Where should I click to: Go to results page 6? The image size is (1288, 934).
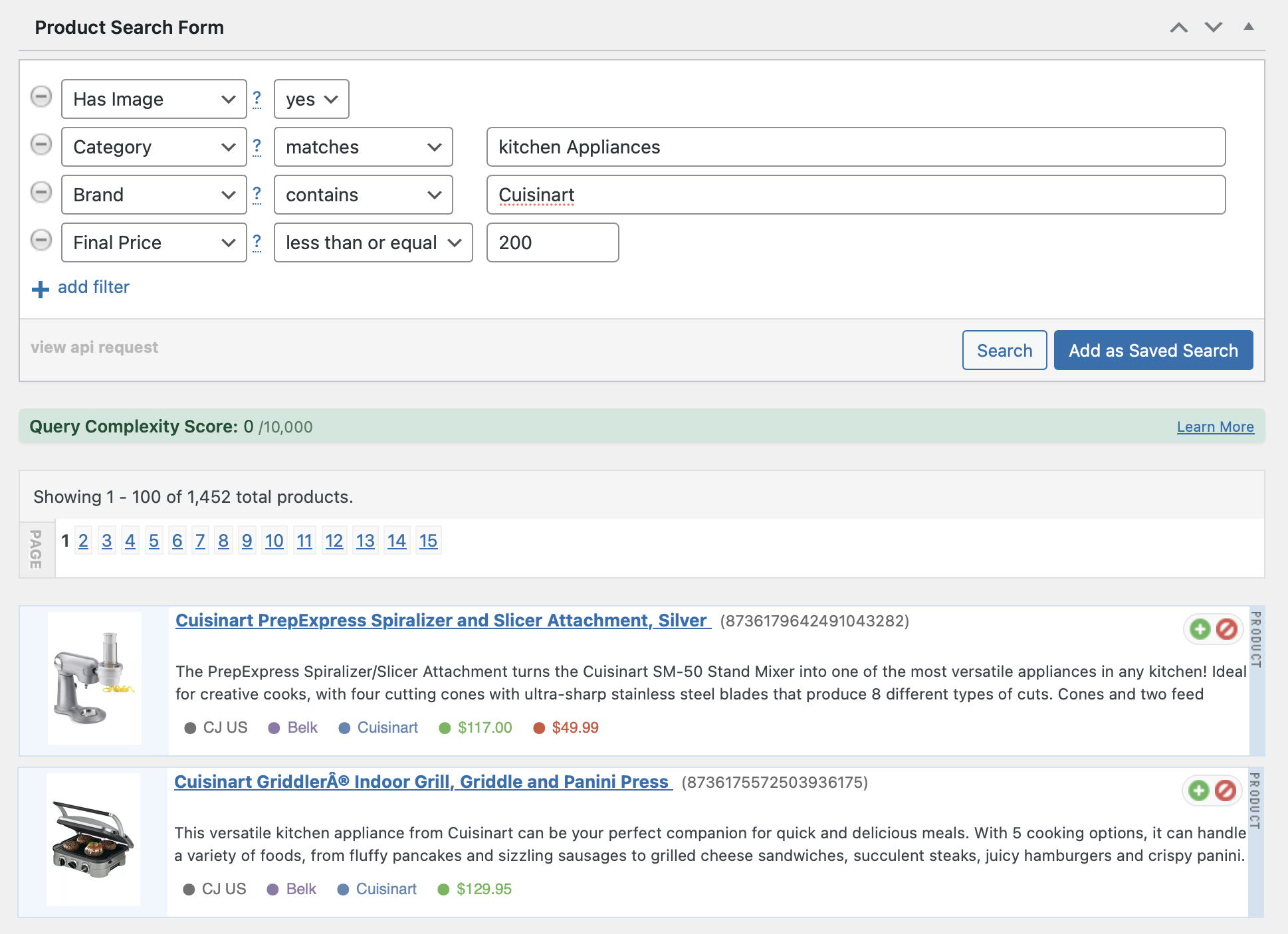click(177, 541)
